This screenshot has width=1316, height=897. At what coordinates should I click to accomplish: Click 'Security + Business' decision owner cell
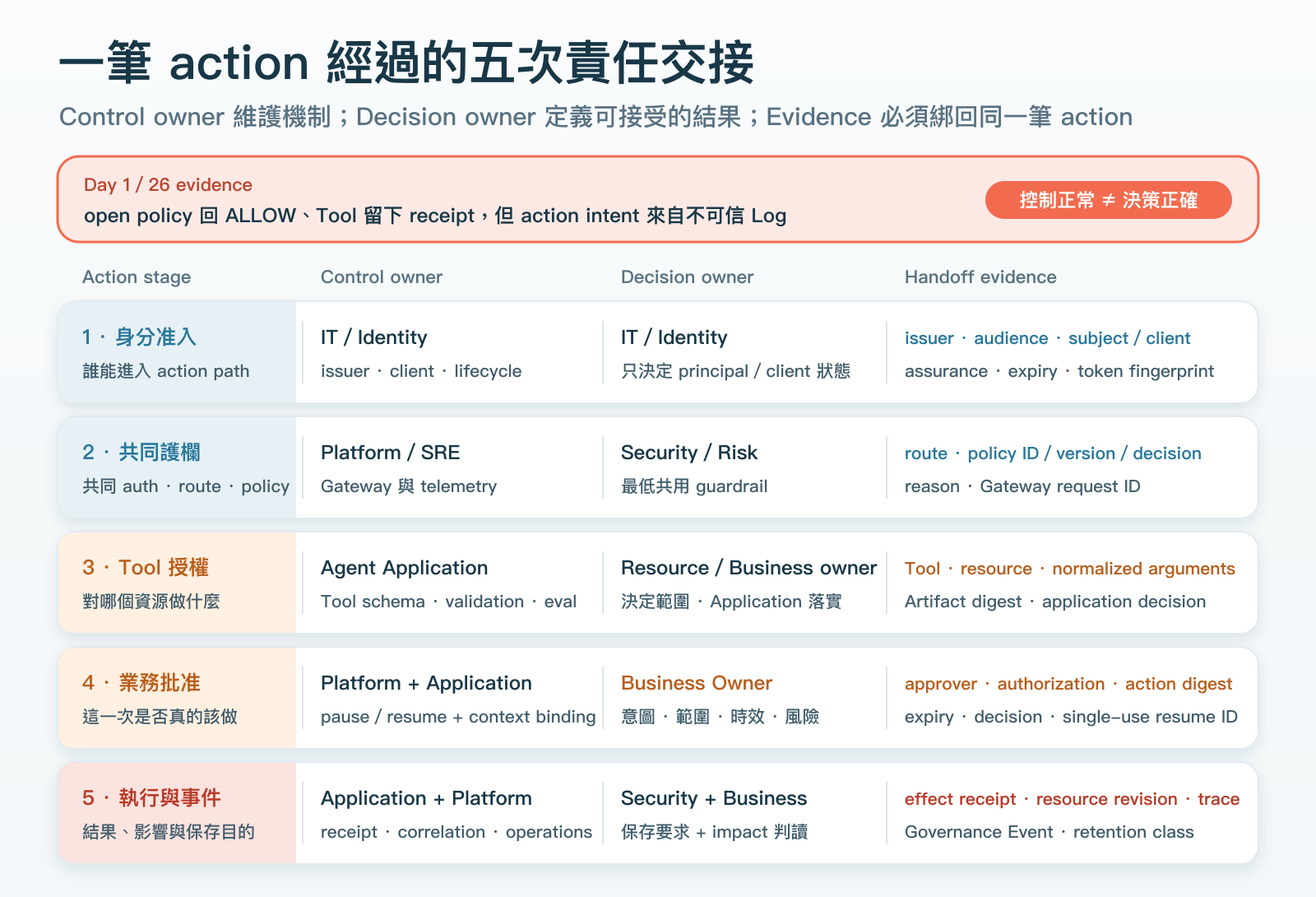714,798
